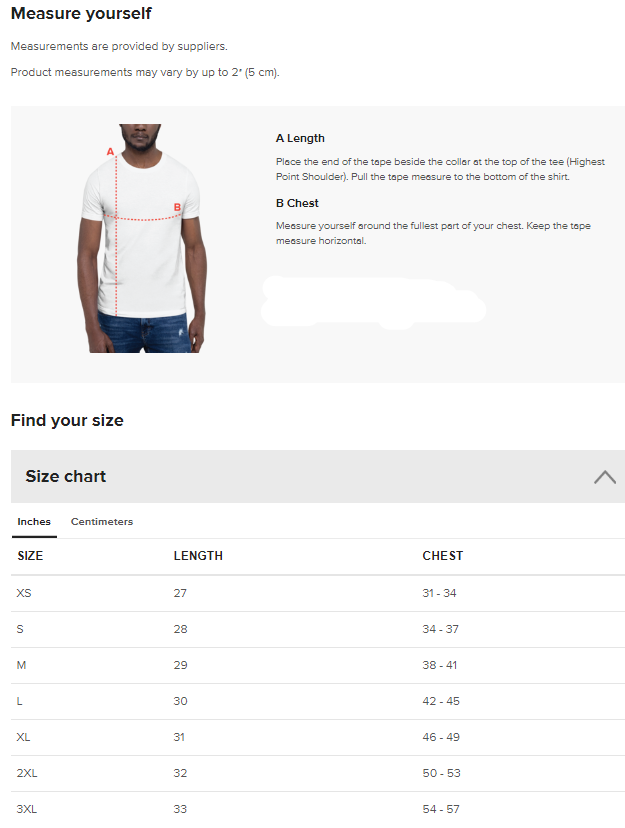Click the length value 28 for size S

(x=180, y=629)
